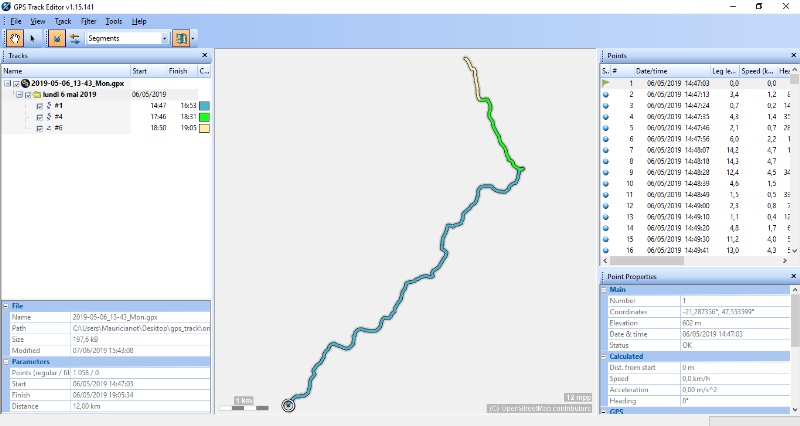
Task: Click the segment icon of track #1
Action: point(49,106)
